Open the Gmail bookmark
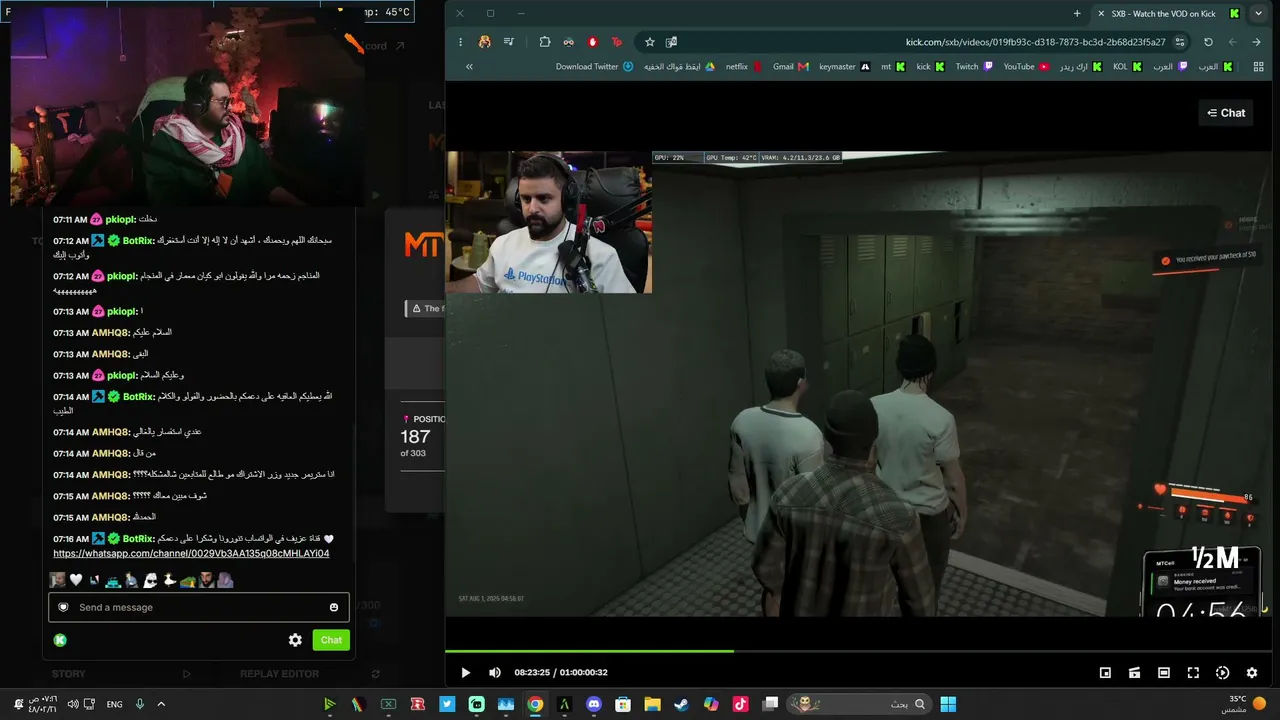 click(x=790, y=67)
